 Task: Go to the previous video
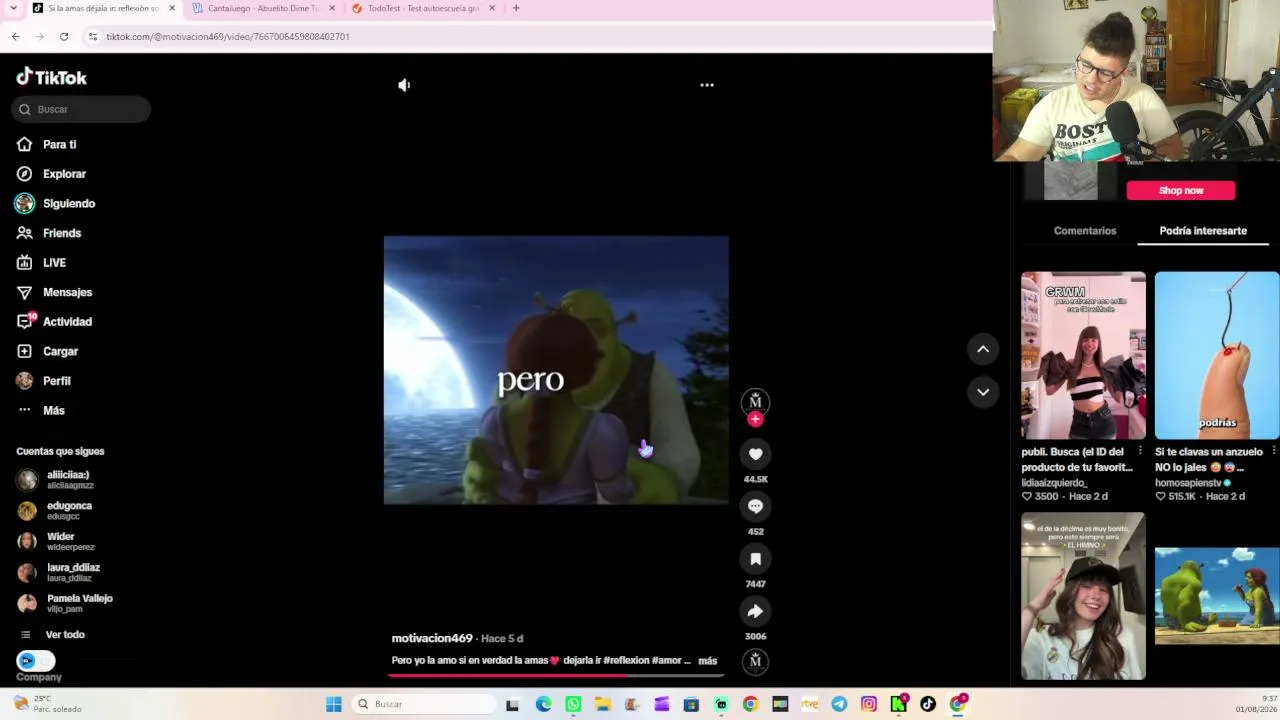(x=983, y=349)
